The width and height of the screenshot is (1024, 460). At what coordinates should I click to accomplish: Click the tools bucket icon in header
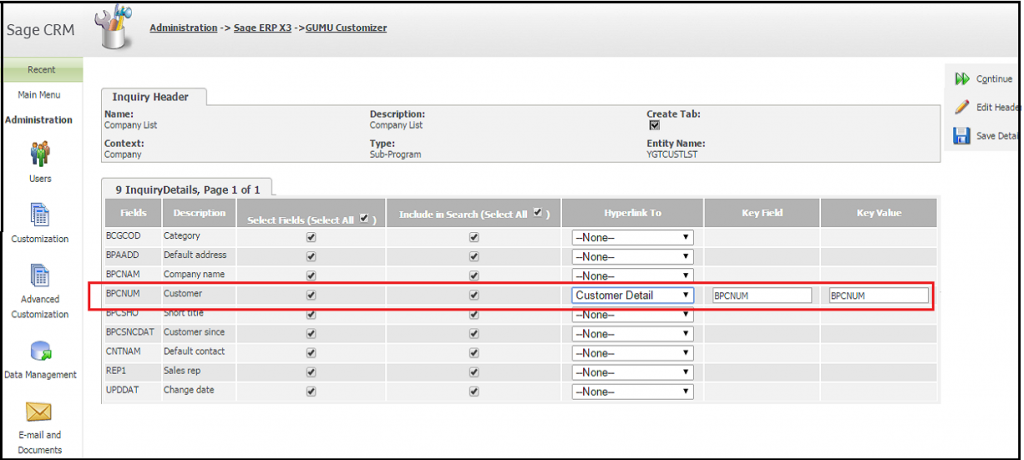tap(116, 27)
